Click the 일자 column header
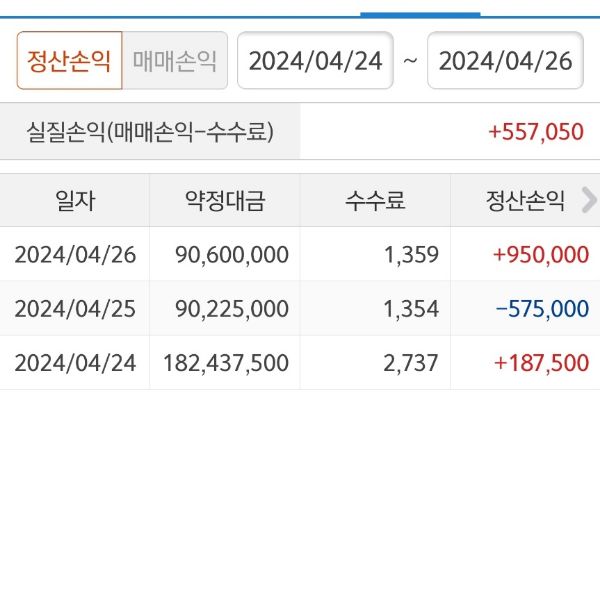Viewport: 600px width, 600px height. (x=75, y=201)
